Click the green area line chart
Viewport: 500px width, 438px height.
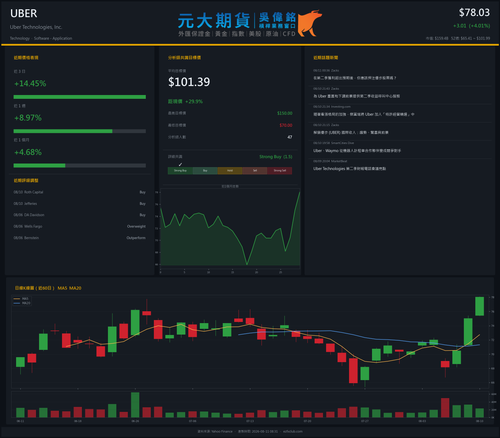(230, 230)
